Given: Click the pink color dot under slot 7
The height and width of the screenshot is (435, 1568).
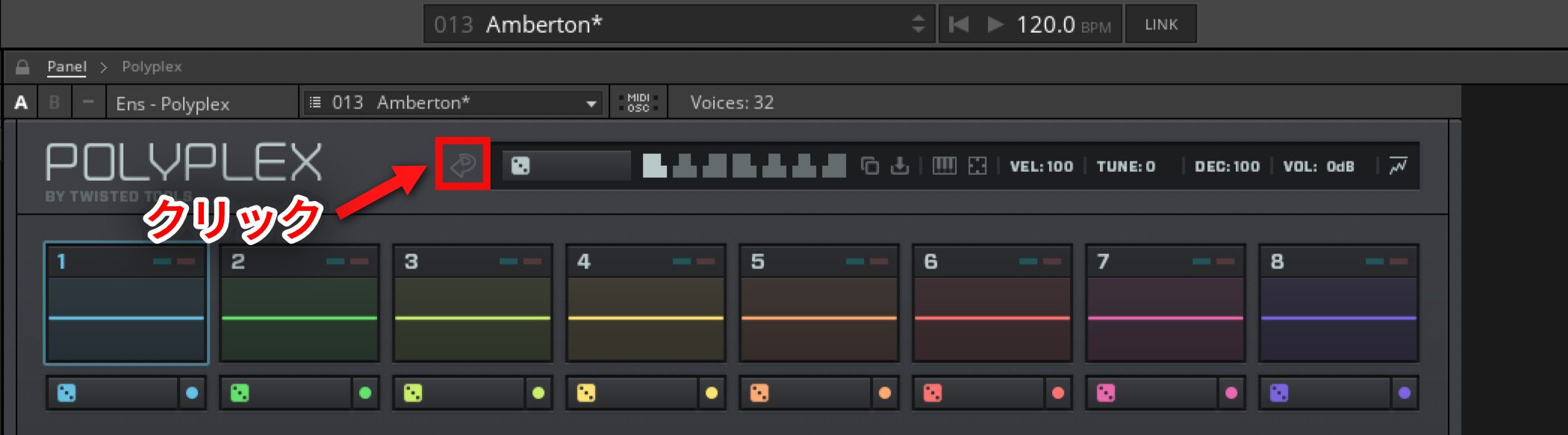Looking at the screenshot, I should click(1231, 392).
